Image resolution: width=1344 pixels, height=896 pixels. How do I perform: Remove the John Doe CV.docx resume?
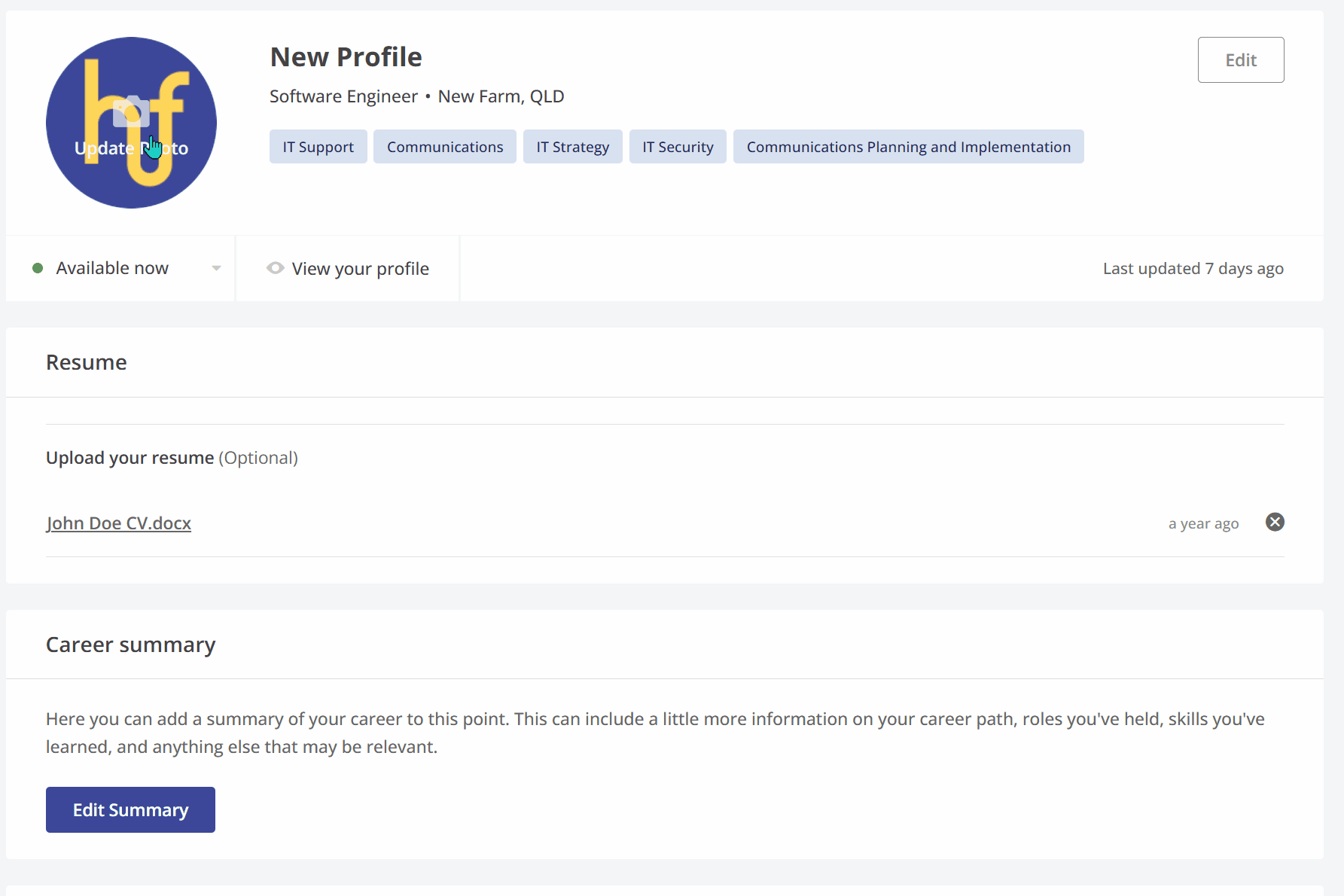tap(1274, 523)
